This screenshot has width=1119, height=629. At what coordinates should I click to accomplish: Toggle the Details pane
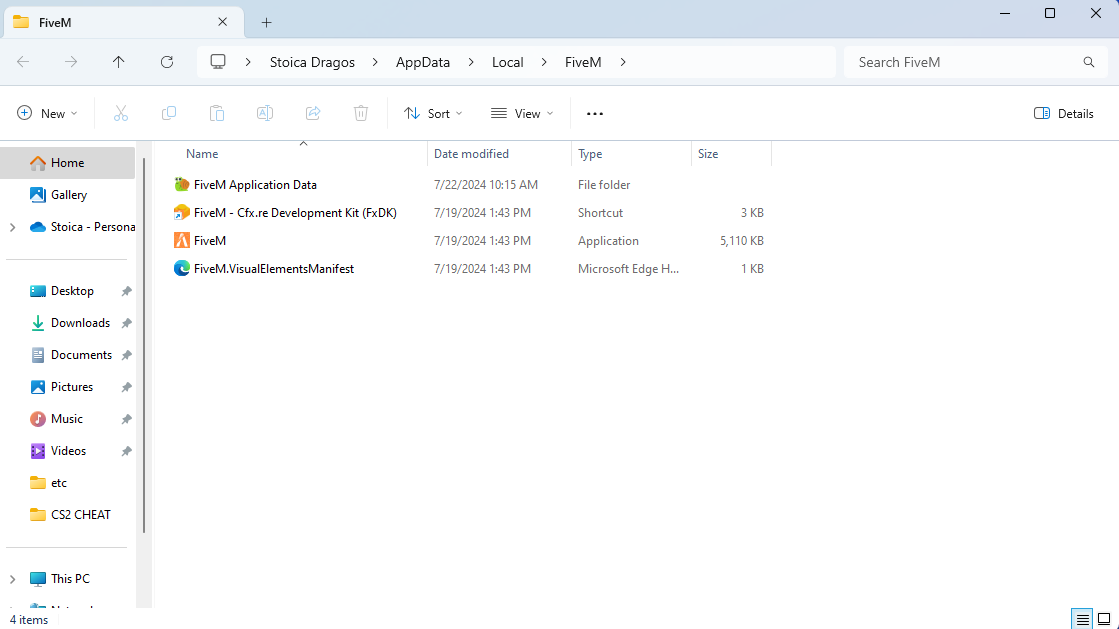(x=1063, y=113)
